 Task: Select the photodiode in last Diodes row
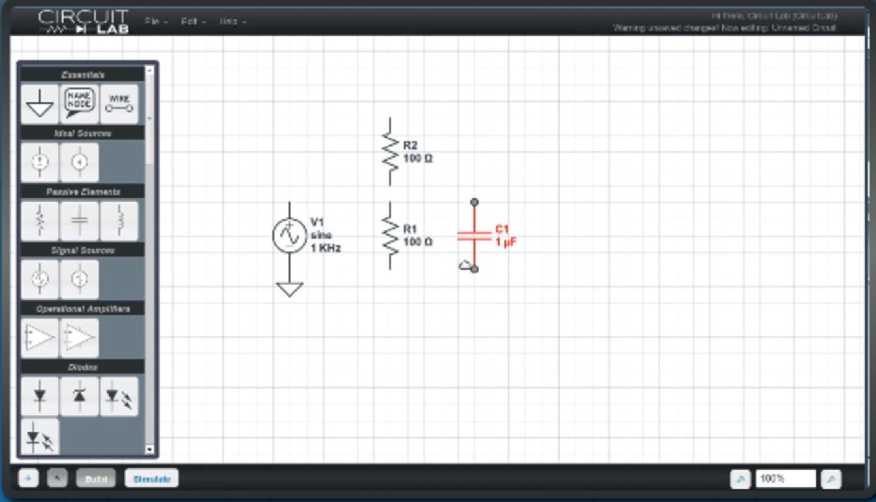[40, 437]
